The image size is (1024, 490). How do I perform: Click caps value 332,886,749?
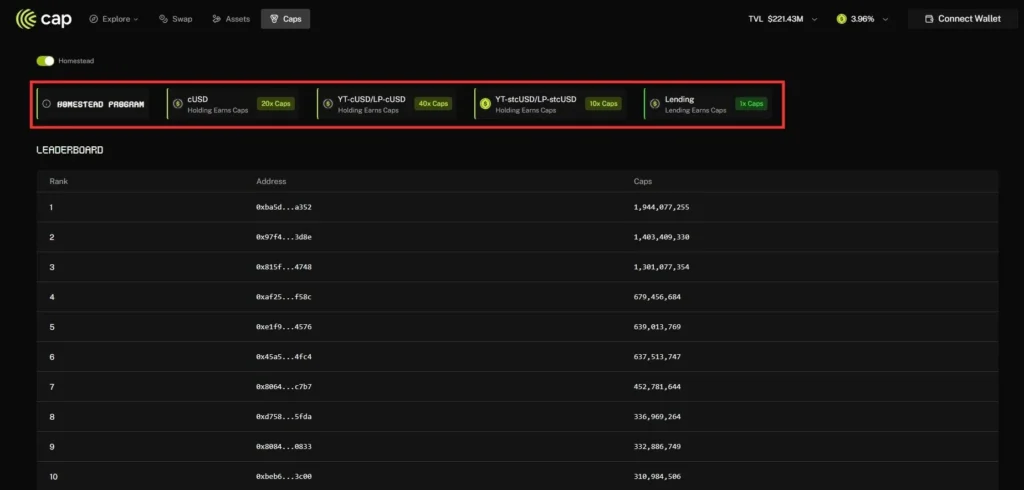click(x=657, y=447)
